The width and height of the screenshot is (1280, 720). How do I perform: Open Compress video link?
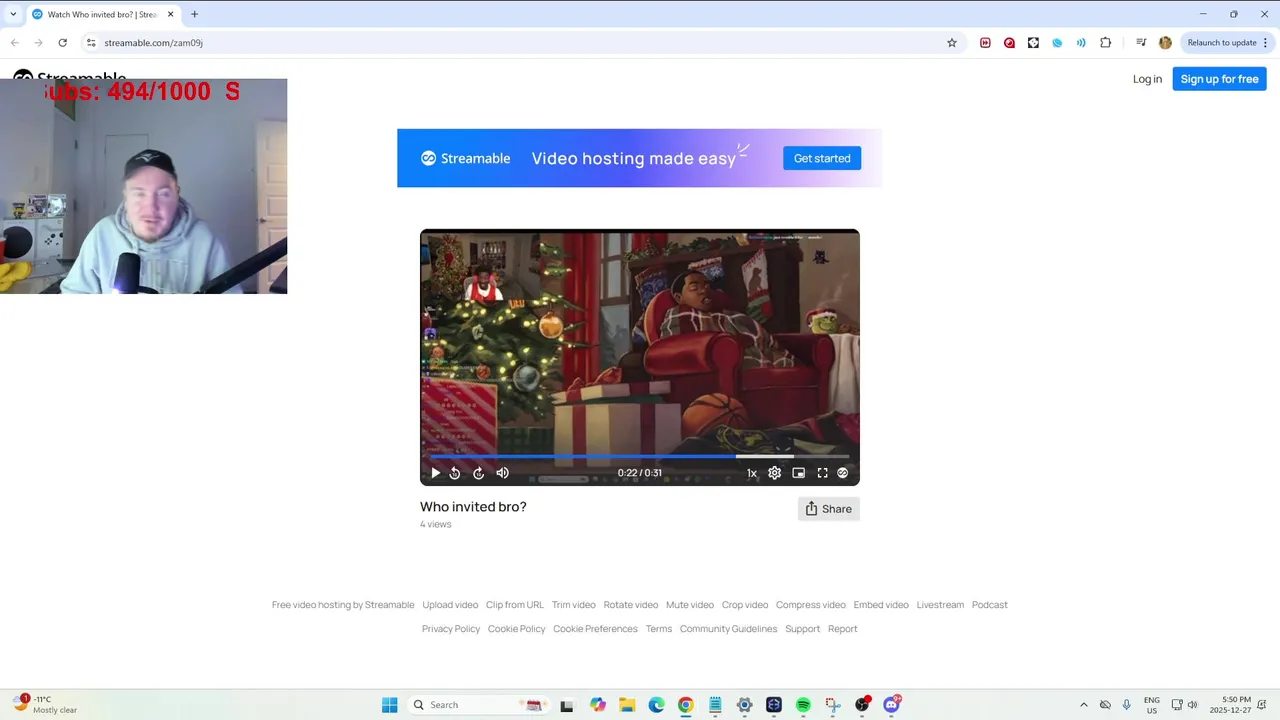tap(811, 605)
